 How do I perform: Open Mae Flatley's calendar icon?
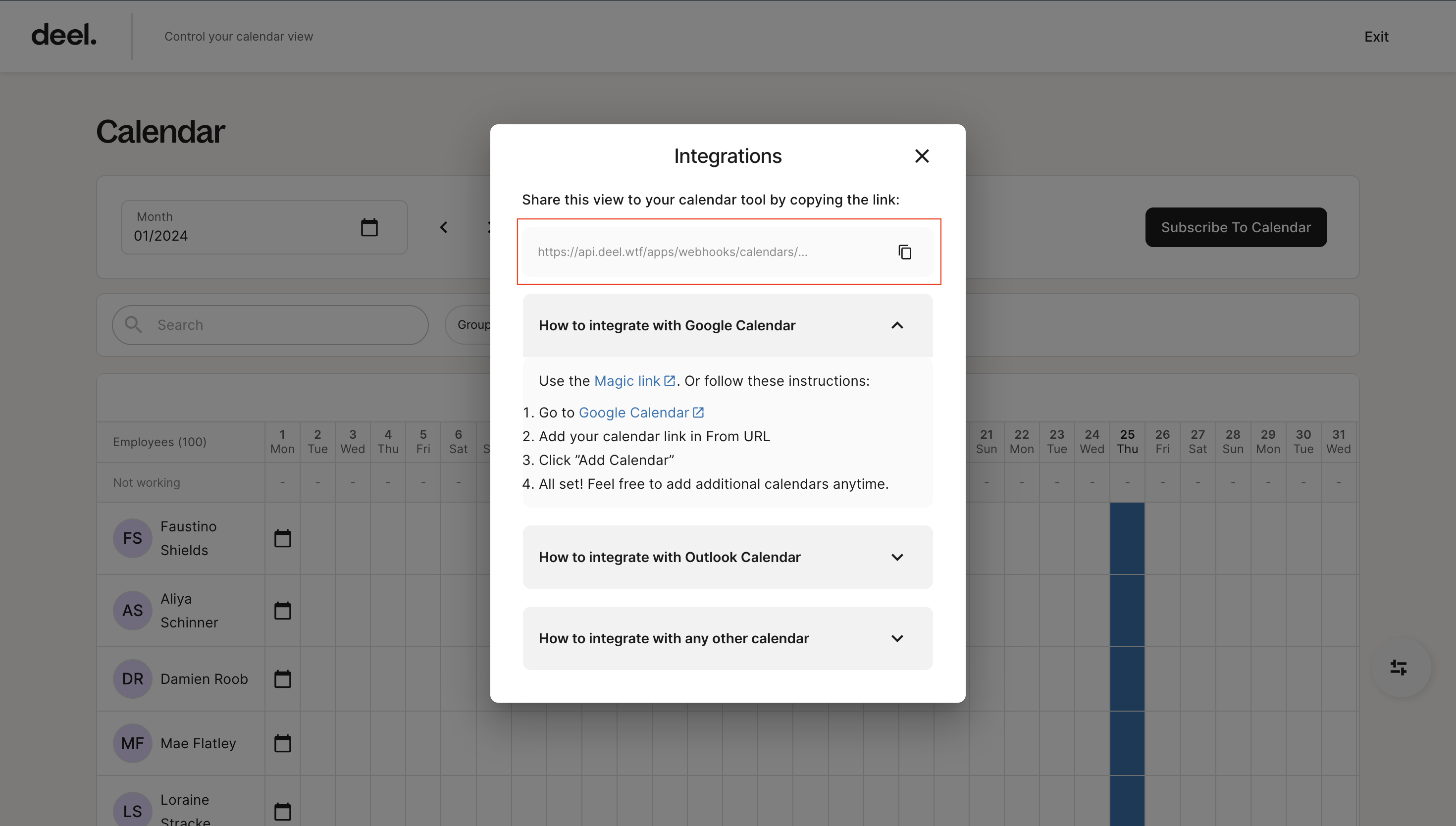(x=282, y=743)
